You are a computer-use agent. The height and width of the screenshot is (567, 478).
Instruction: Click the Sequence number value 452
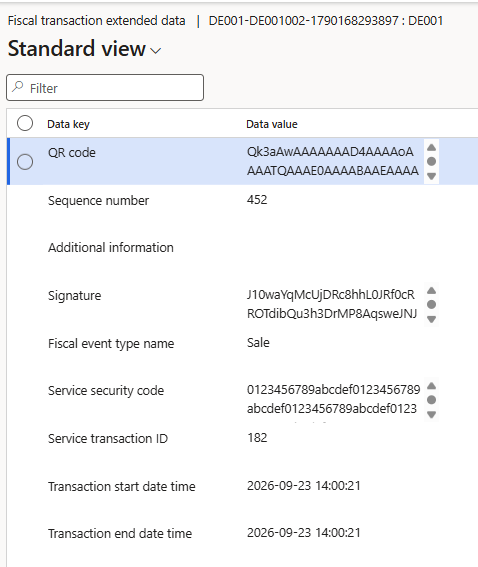pyautogui.click(x=257, y=200)
